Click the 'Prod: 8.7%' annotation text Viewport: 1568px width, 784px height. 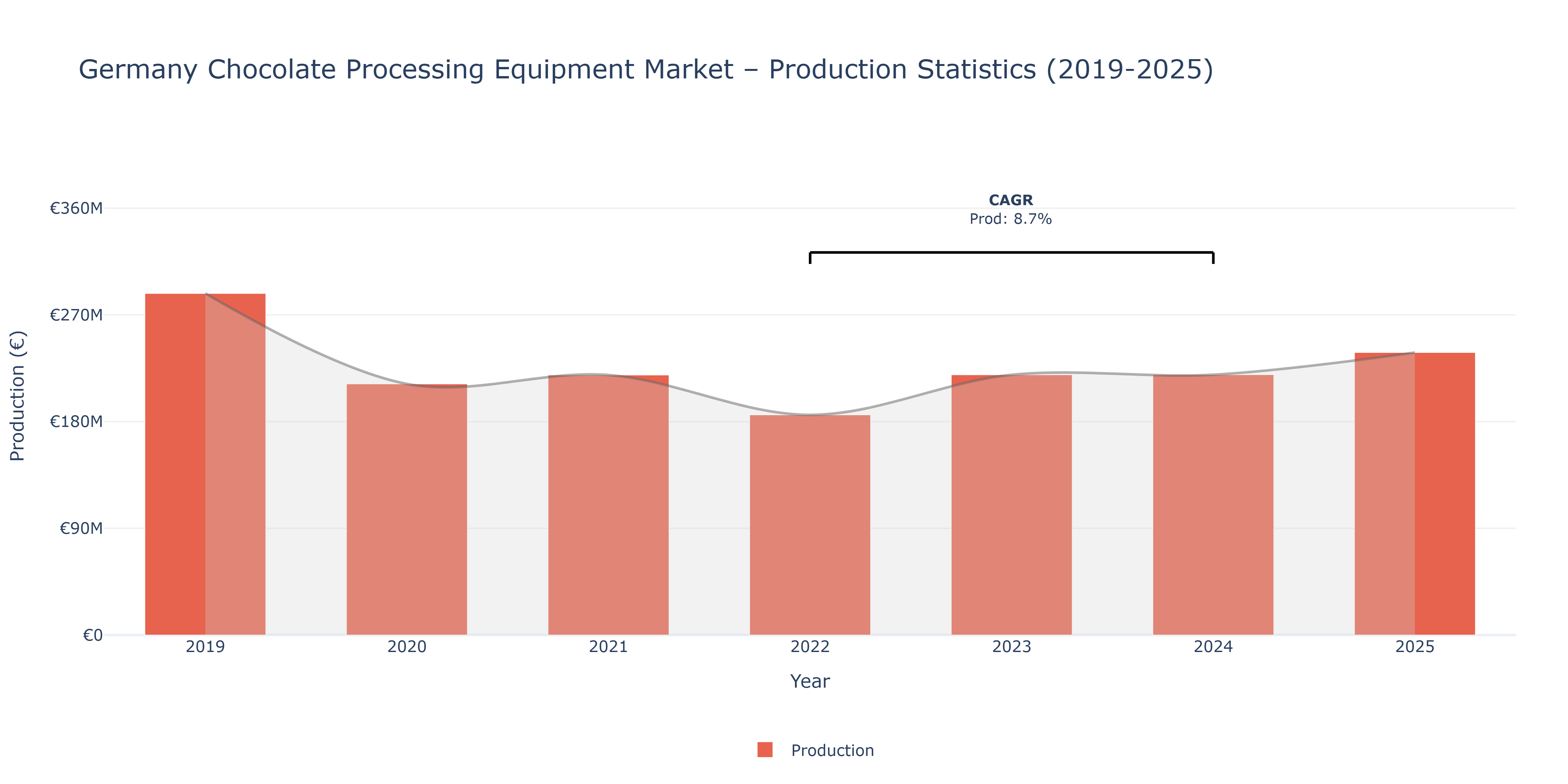[x=1010, y=219]
